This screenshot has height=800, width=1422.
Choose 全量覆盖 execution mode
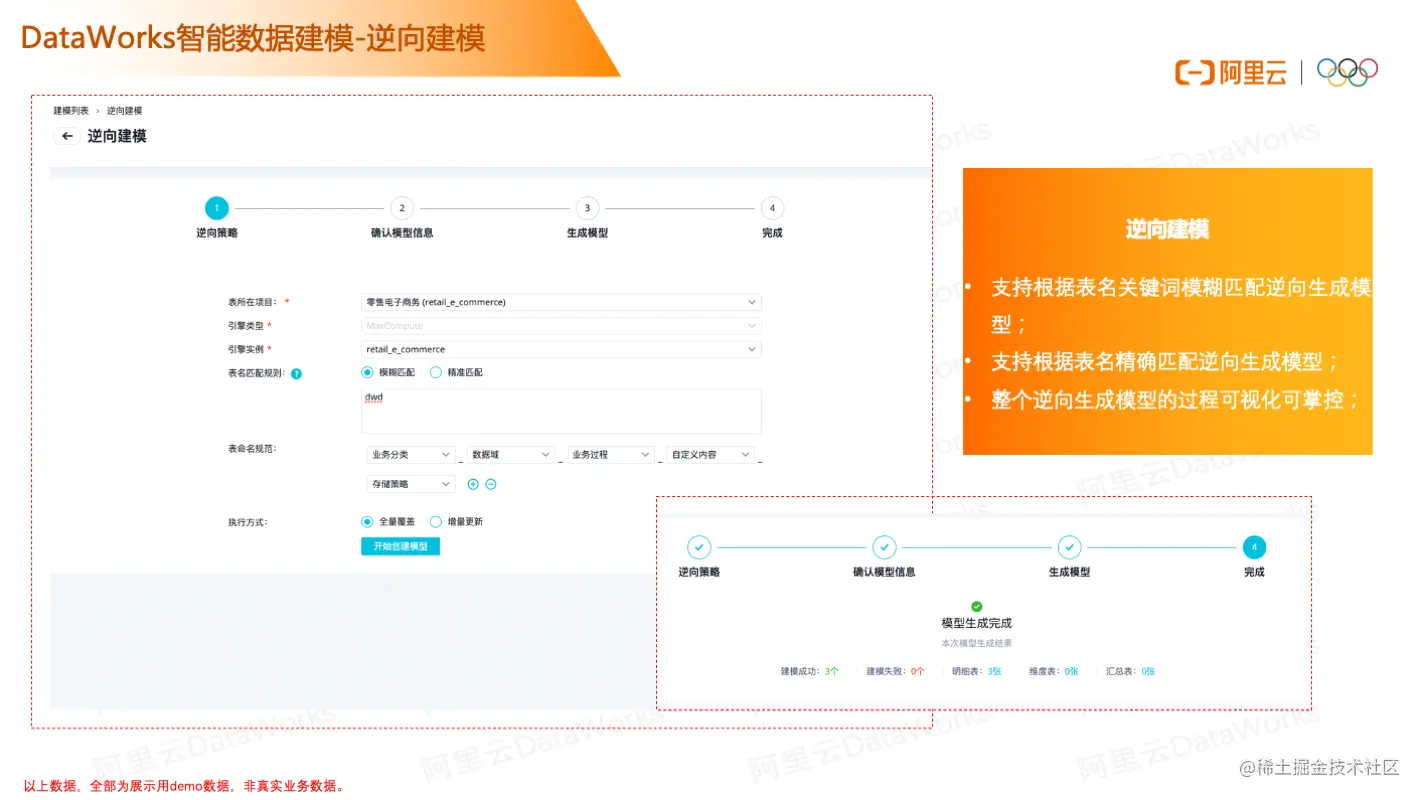coord(367,521)
